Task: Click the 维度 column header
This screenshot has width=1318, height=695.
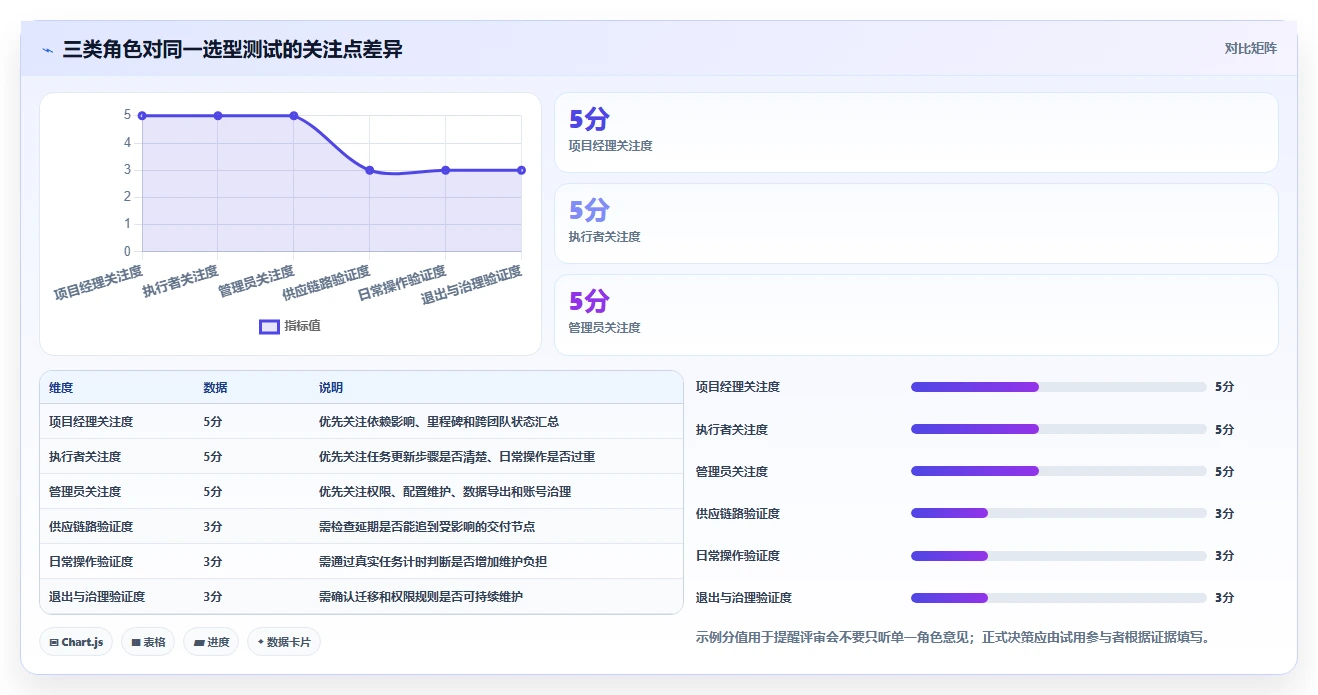Action: coord(61,388)
